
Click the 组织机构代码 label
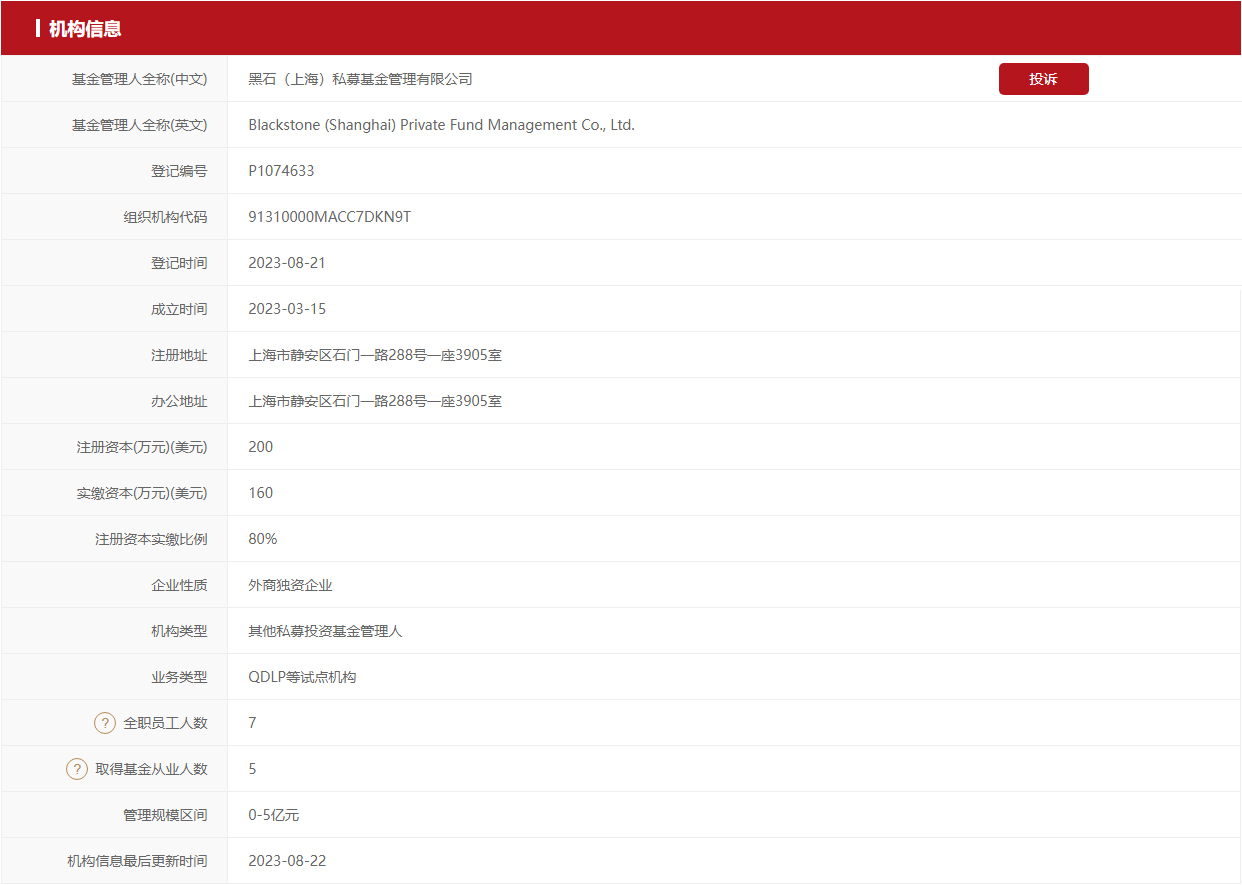coord(166,217)
